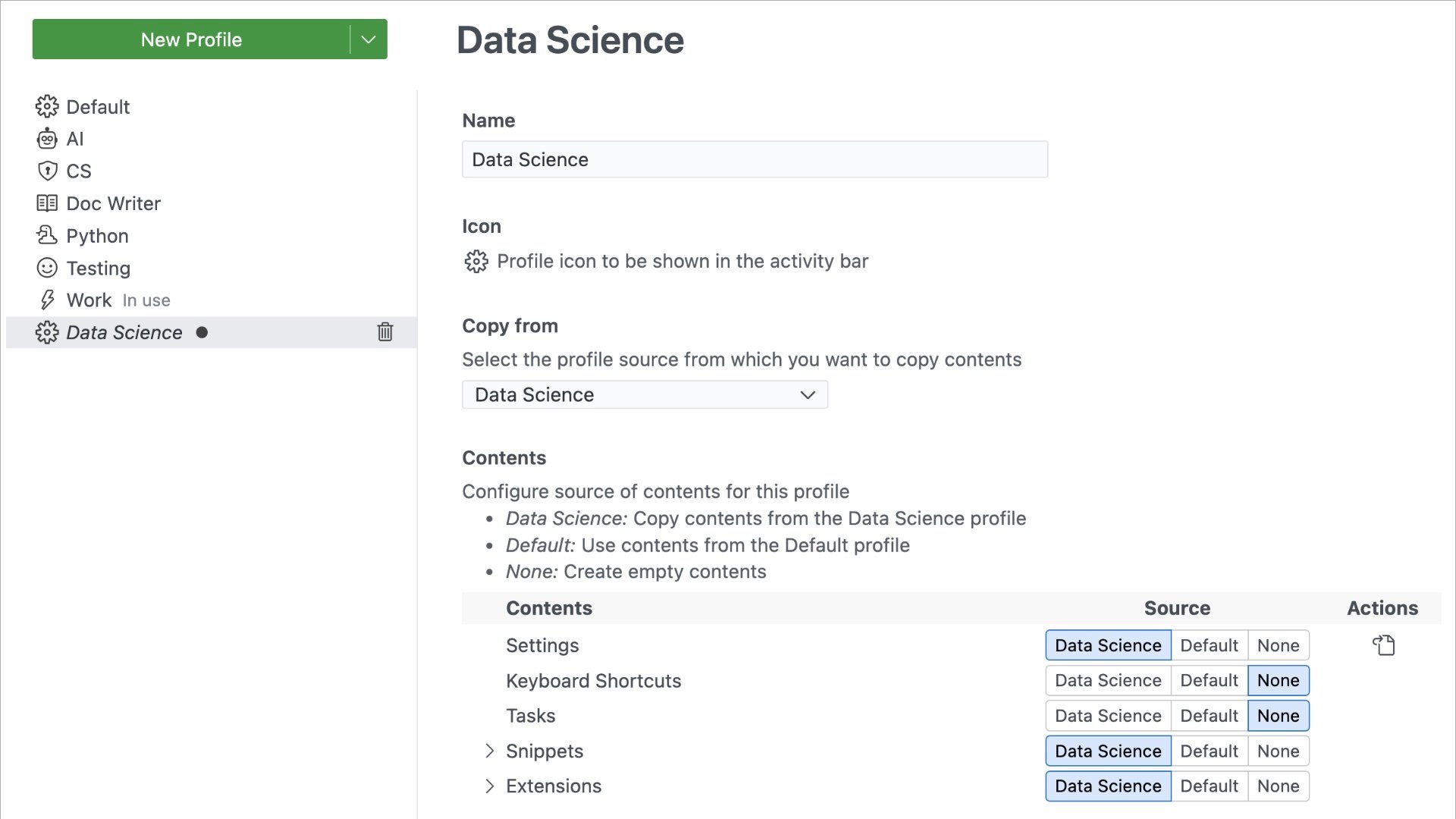The image size is (1456, 819).
Task: Click the profile Name input field
Action: [755, 159]
